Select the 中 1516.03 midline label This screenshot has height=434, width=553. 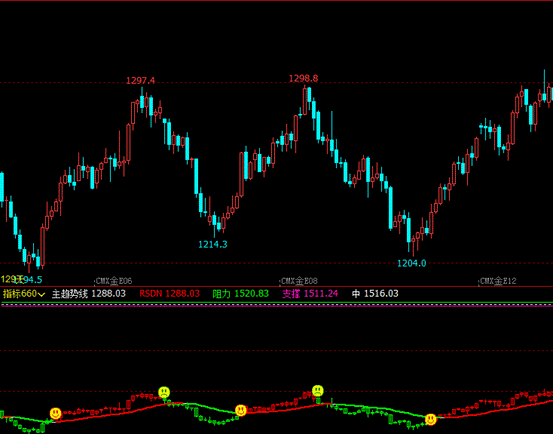point(375,294)
